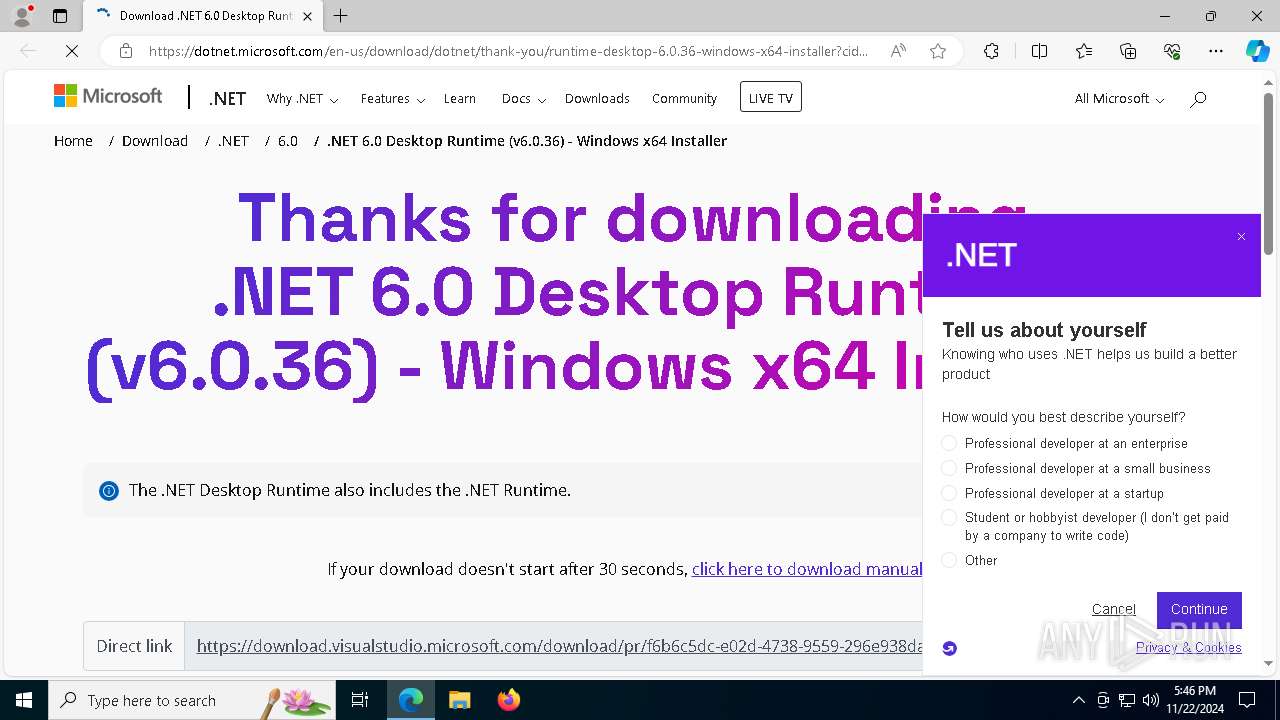Select the Download .NET 6.0 Desktop tab
Screen dimensions: 1280x720
pyautogui.click(x=205, y=16)
